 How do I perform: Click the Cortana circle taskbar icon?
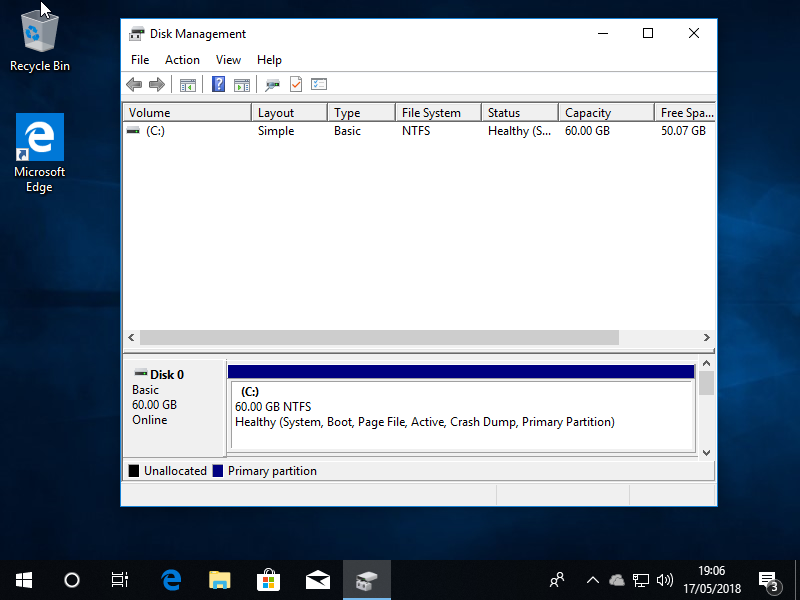pyautogui.click(x=72, y=580)
